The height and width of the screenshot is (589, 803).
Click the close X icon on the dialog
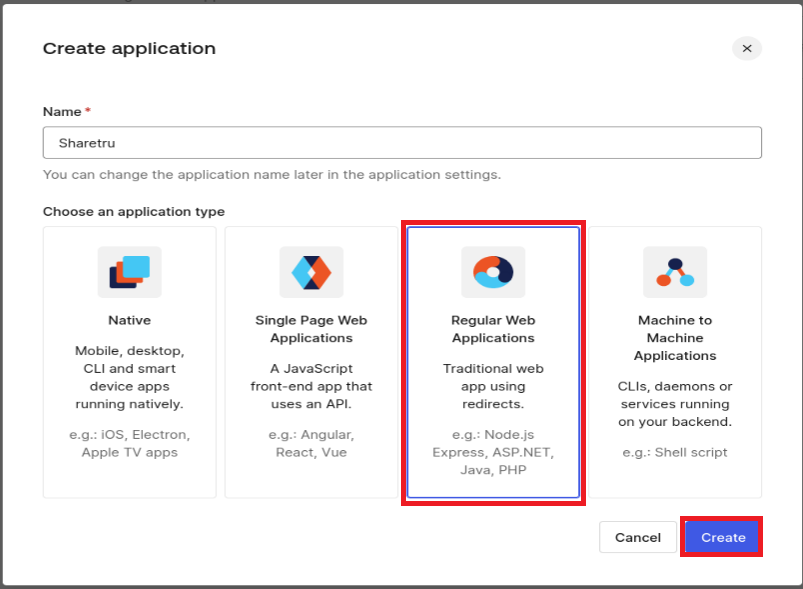(746, 48)
